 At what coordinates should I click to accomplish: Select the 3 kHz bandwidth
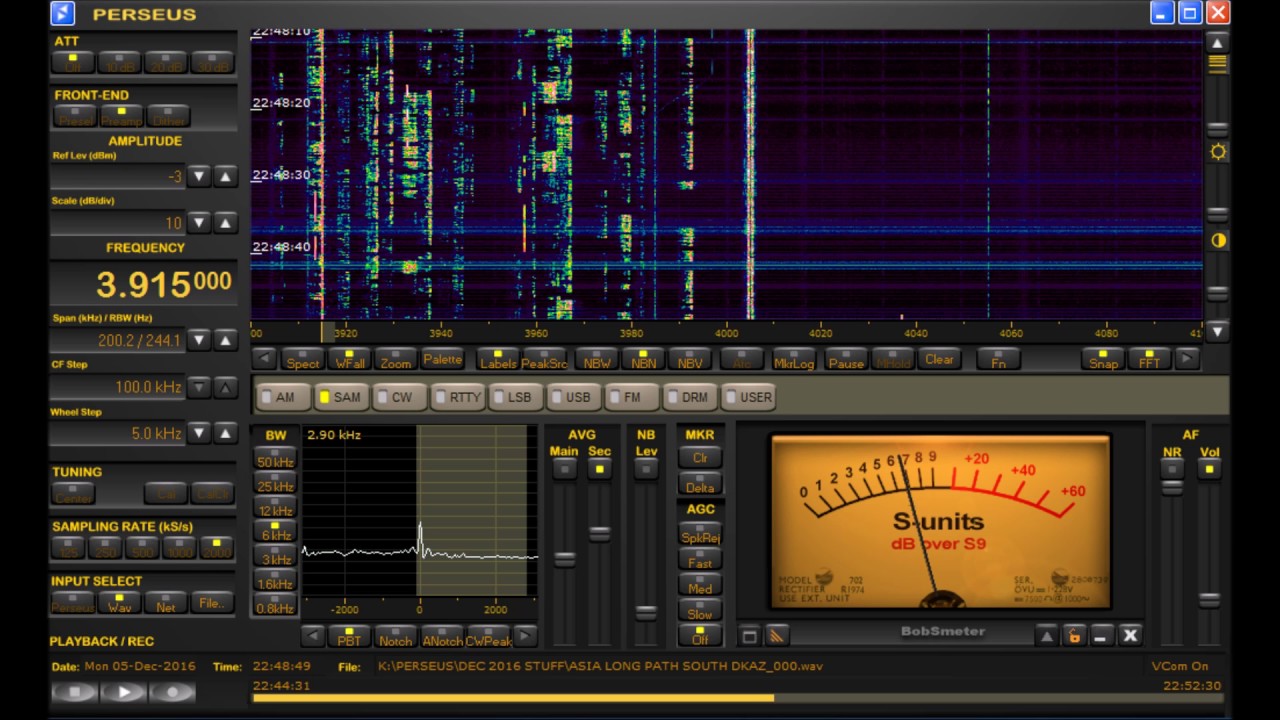click(275, 556)
